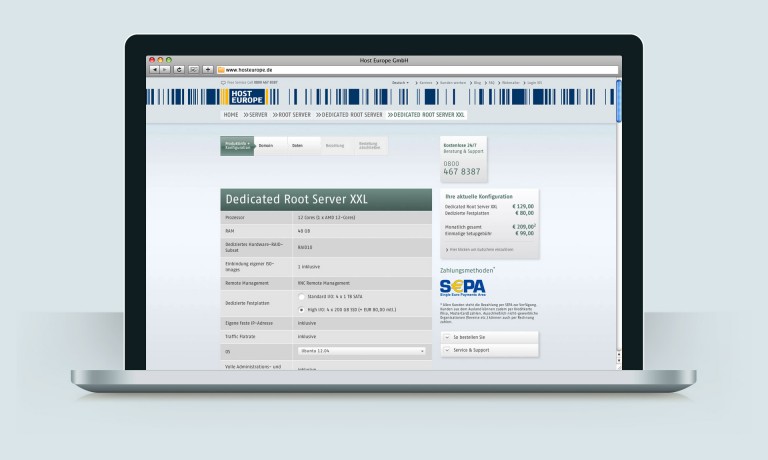Click the 'Dedicated Root Server XXL' heading
Screen dimensions: 768x460
(x=296, y=199)
